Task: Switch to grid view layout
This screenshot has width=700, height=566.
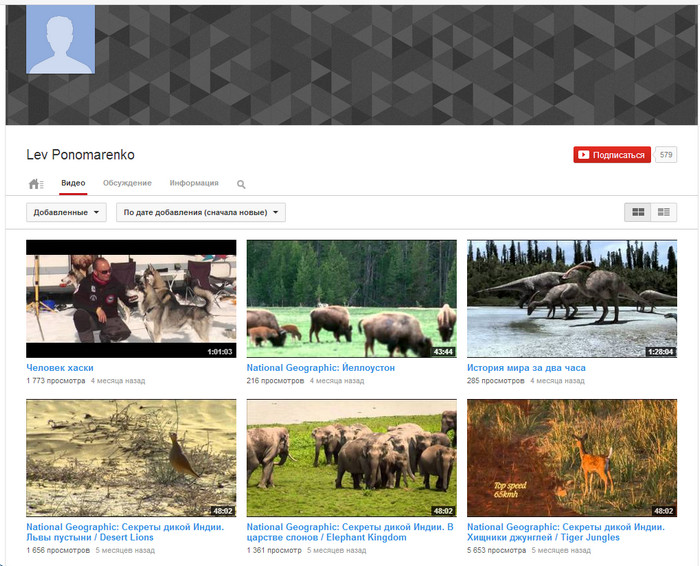Action: coord(638,212)
